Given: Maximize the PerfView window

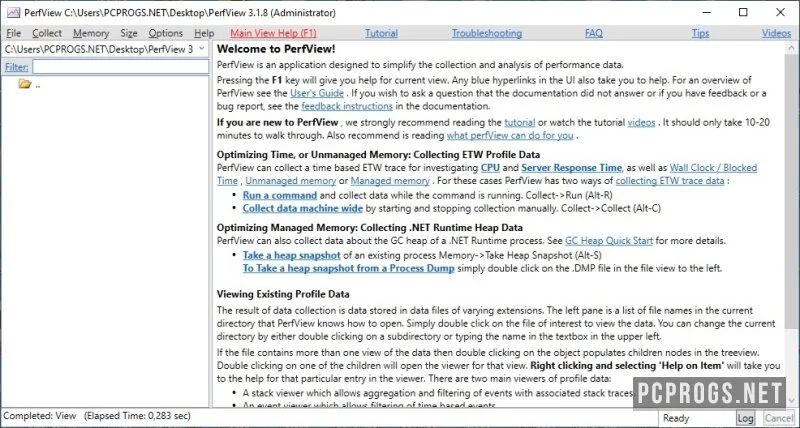Looking at the screenshot, I should coord(743,12).
